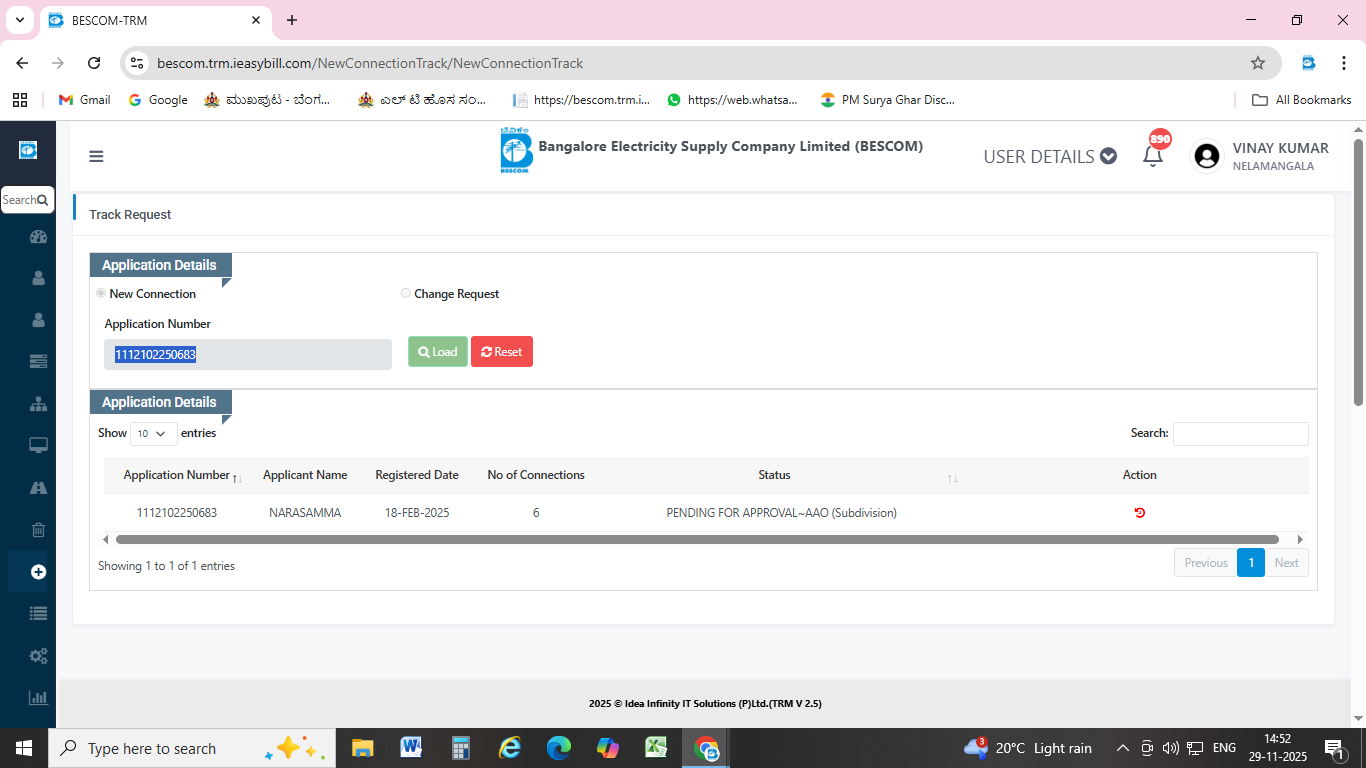Expand the USER DETAILS dropdown
This screenshot has width=1366, height=768.
[x=1050, y=156]
